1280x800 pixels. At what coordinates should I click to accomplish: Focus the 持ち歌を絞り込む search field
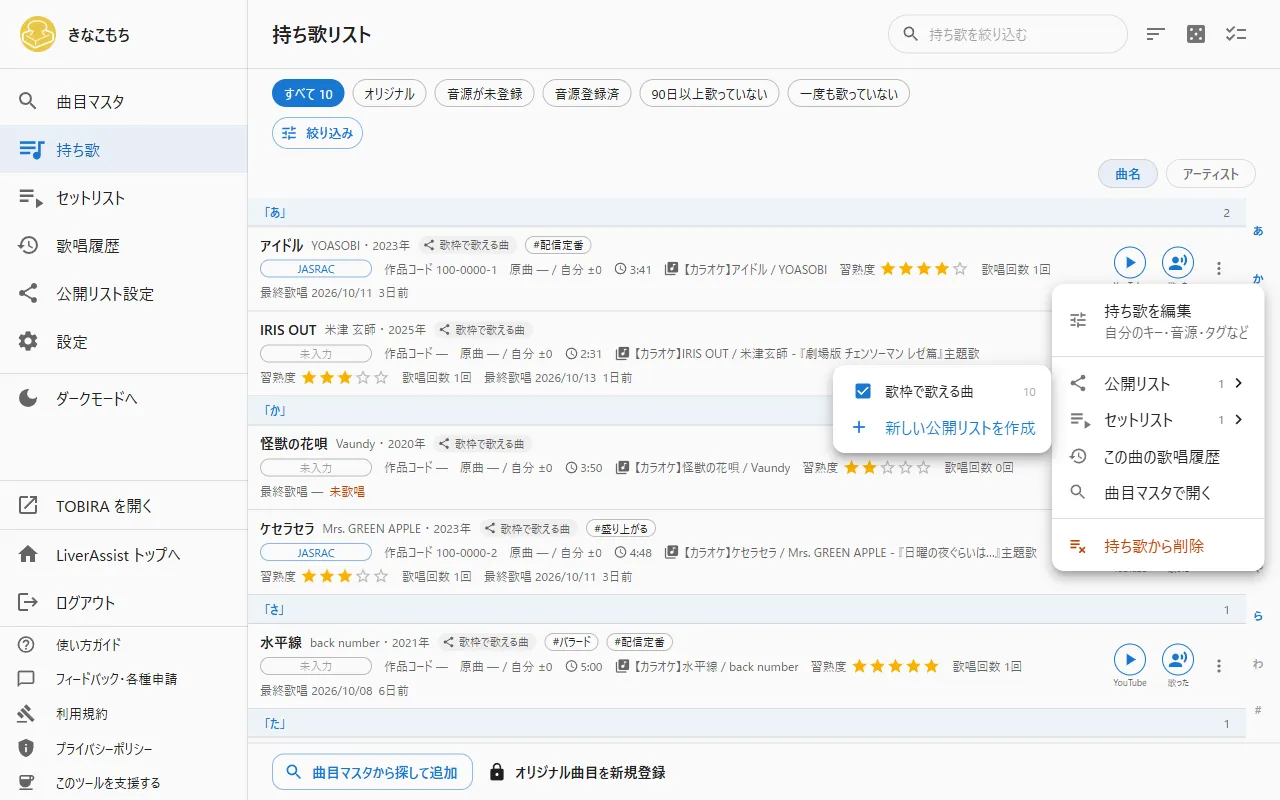point(1008,34)
